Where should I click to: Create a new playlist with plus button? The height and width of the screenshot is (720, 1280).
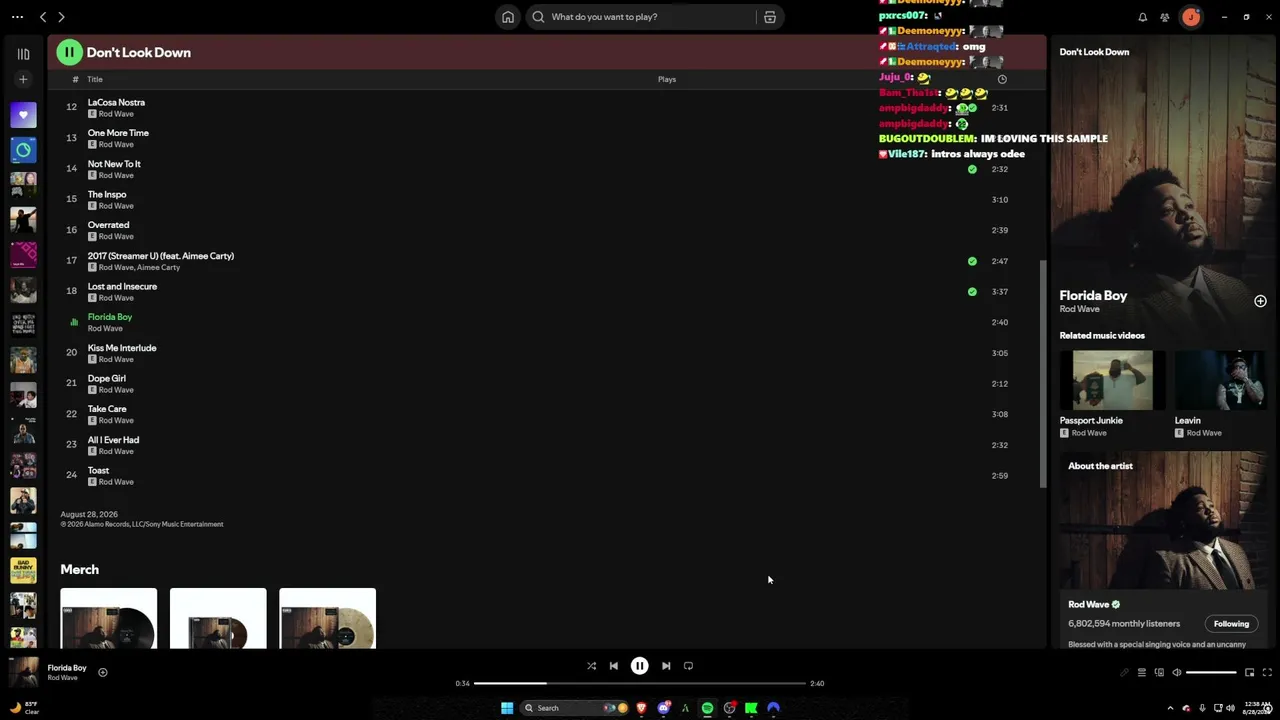24,79
